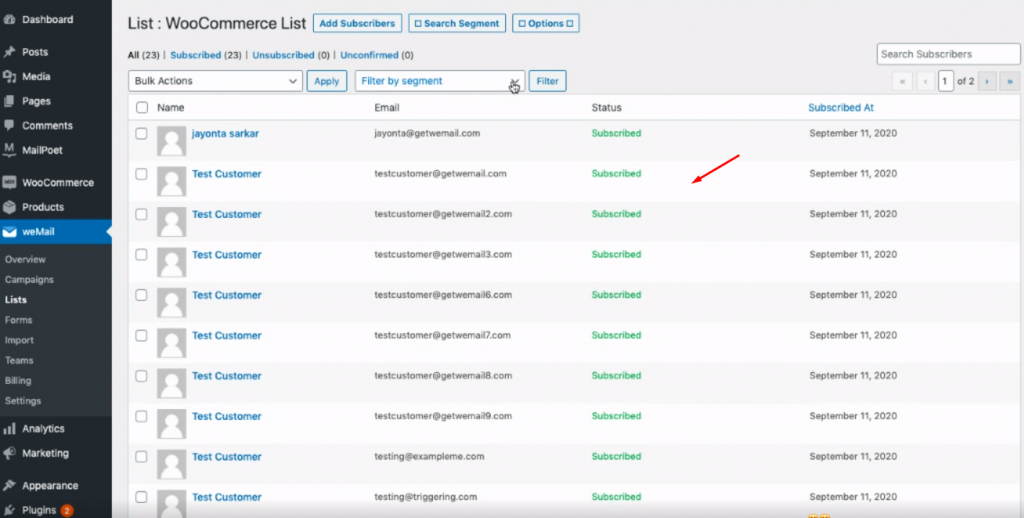Show Unconfirmed (0) filter link
The width and height of the screenshot is (1024, 518).
pos(377,56)
